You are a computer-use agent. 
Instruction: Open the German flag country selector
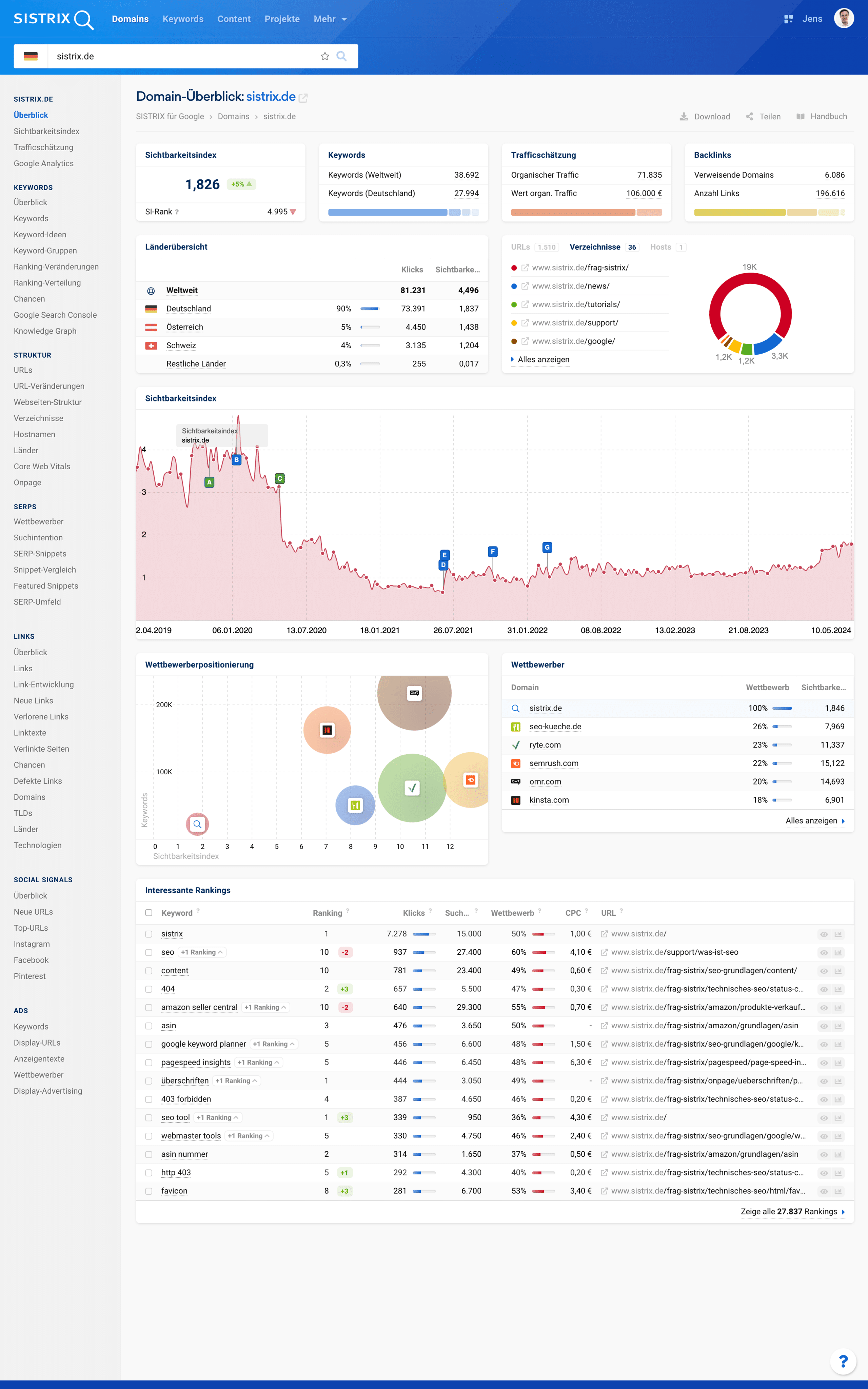pyautogui.click(x=31, y=56)
